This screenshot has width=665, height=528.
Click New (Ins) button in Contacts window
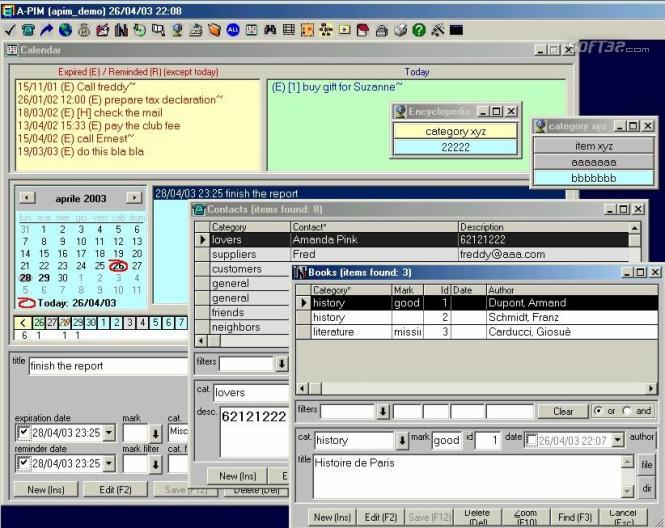(x=238, y=476)
